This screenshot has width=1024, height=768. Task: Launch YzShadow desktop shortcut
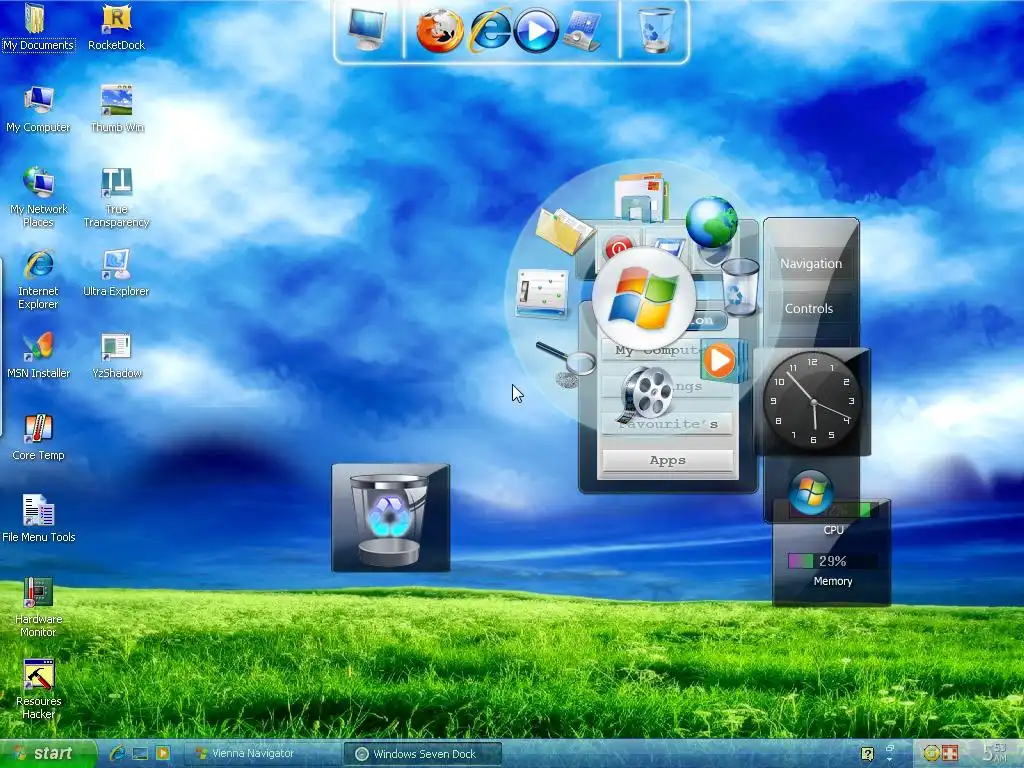click(116, 356)
